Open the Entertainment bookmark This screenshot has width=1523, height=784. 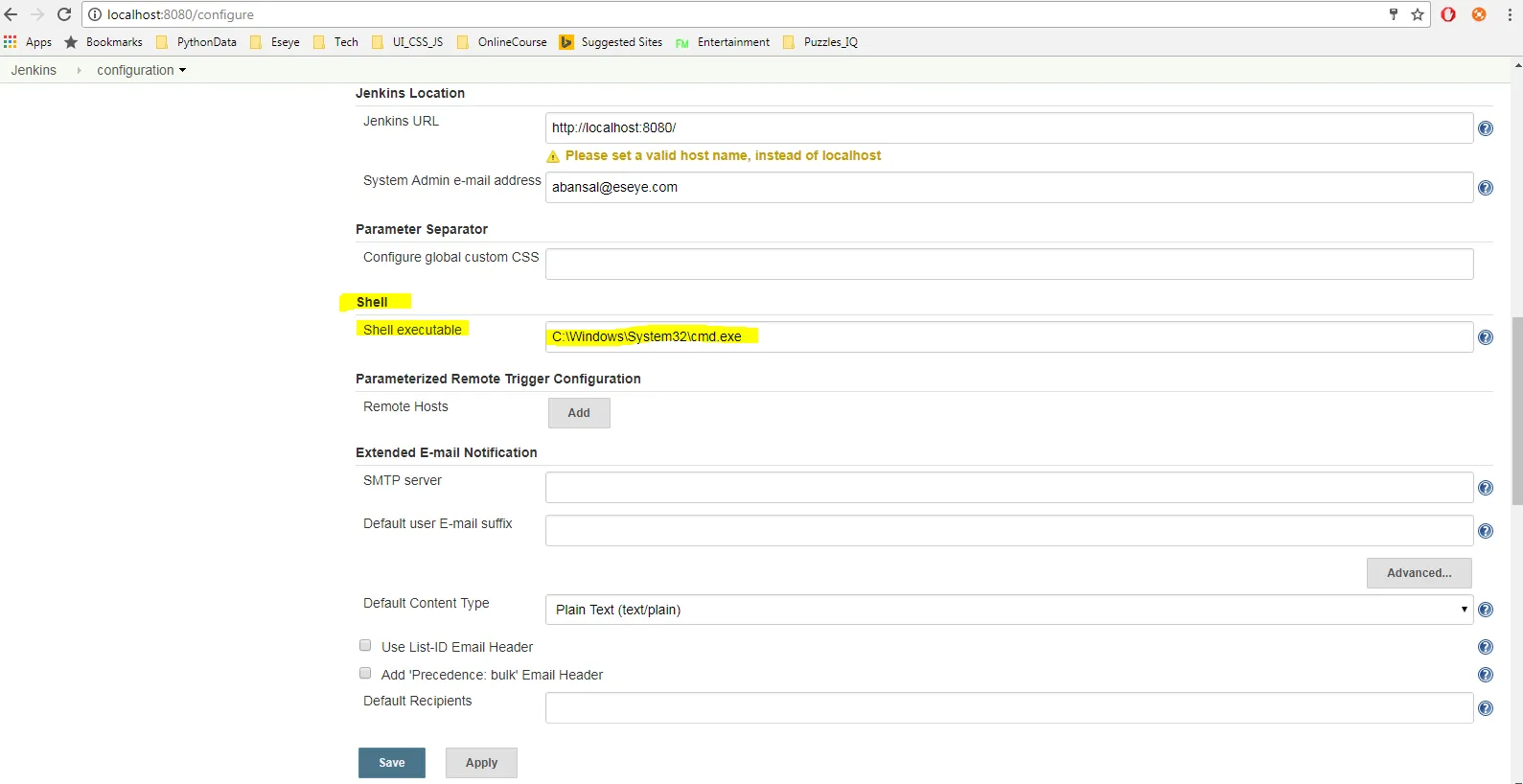pos(723,42)
